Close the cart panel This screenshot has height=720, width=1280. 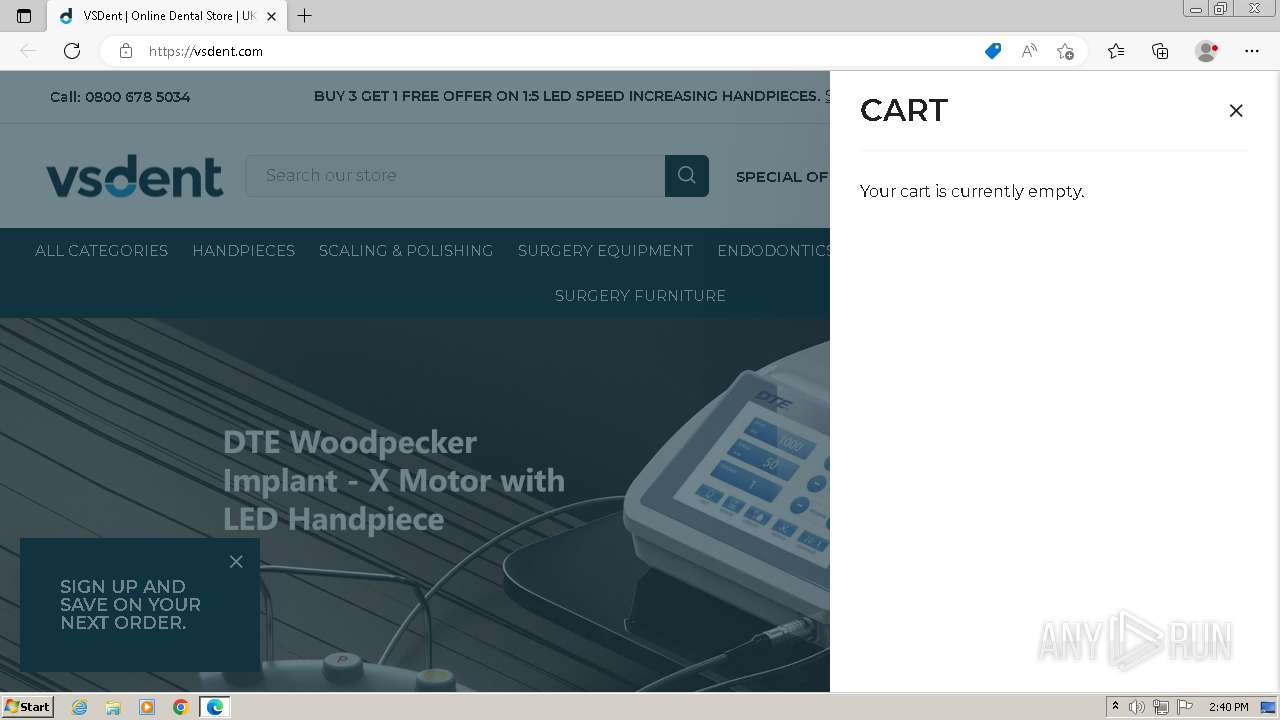pyautogui.click(x=1236, y=111)
